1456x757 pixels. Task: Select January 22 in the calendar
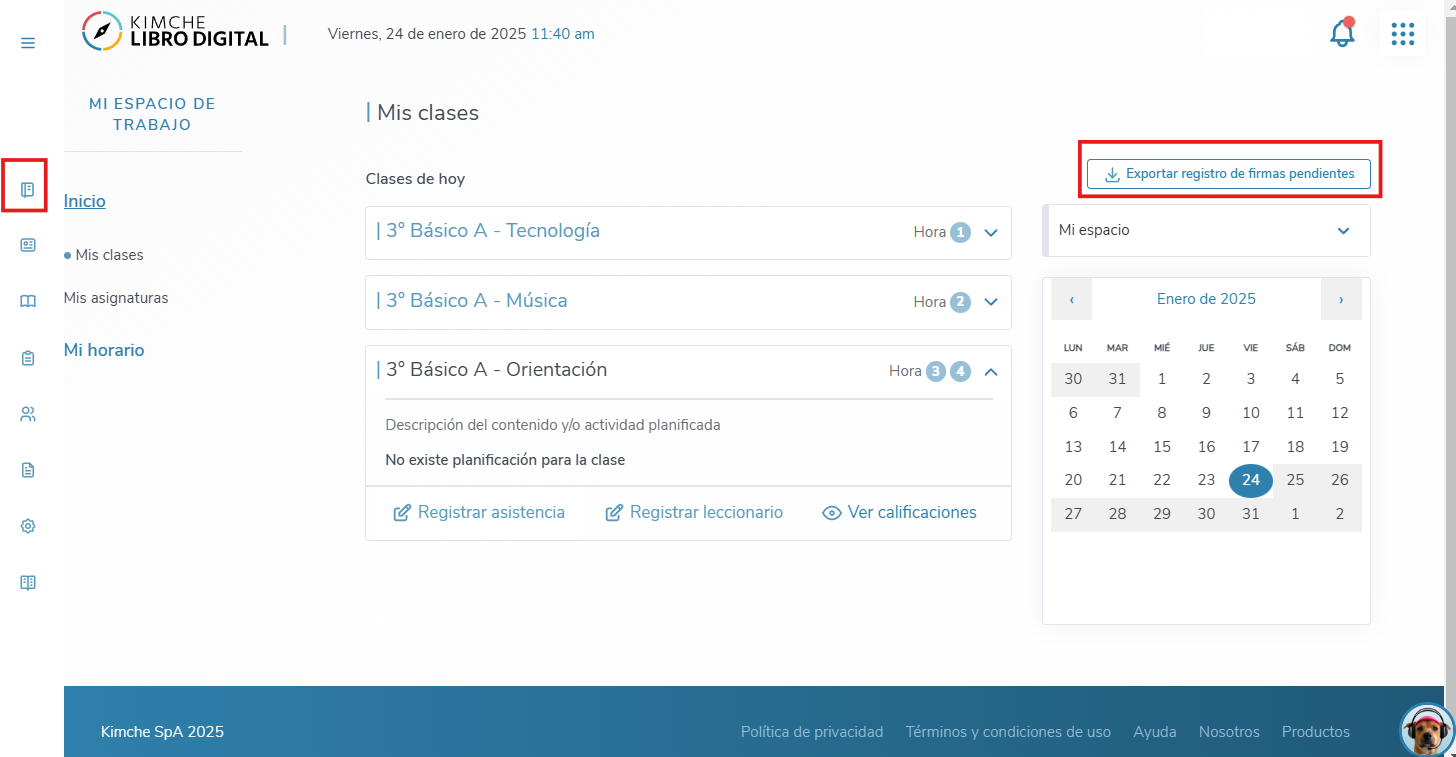[1162, 480]
